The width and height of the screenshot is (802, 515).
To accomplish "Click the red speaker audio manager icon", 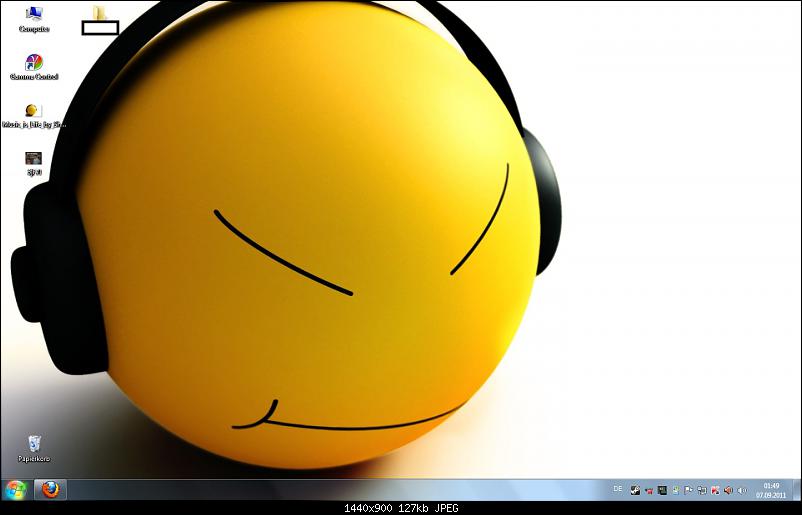I will coord(727,490).
